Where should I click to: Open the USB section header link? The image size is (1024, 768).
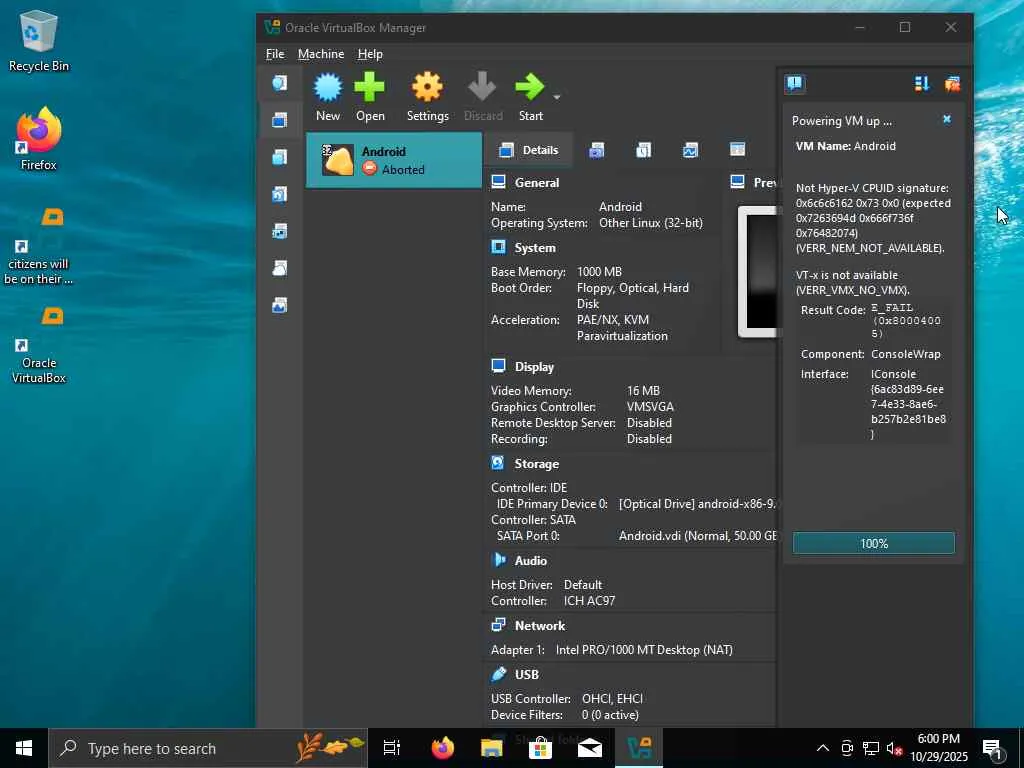pyautogui.click(x=527, y=675)
